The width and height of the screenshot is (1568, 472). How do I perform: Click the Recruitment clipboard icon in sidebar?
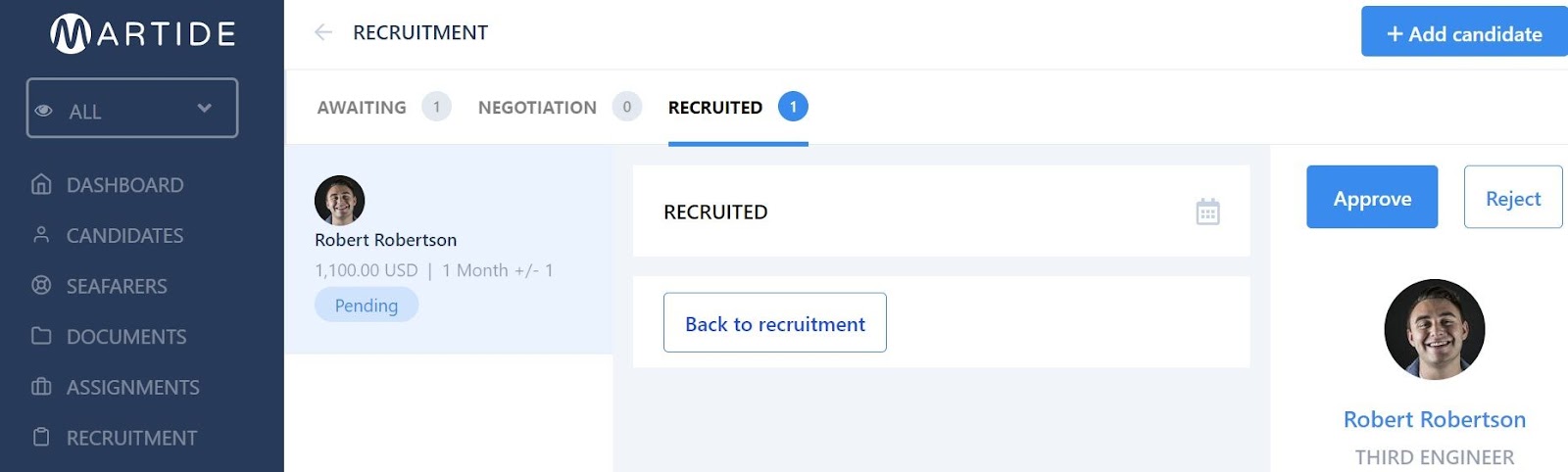click(x=41, y=437)
